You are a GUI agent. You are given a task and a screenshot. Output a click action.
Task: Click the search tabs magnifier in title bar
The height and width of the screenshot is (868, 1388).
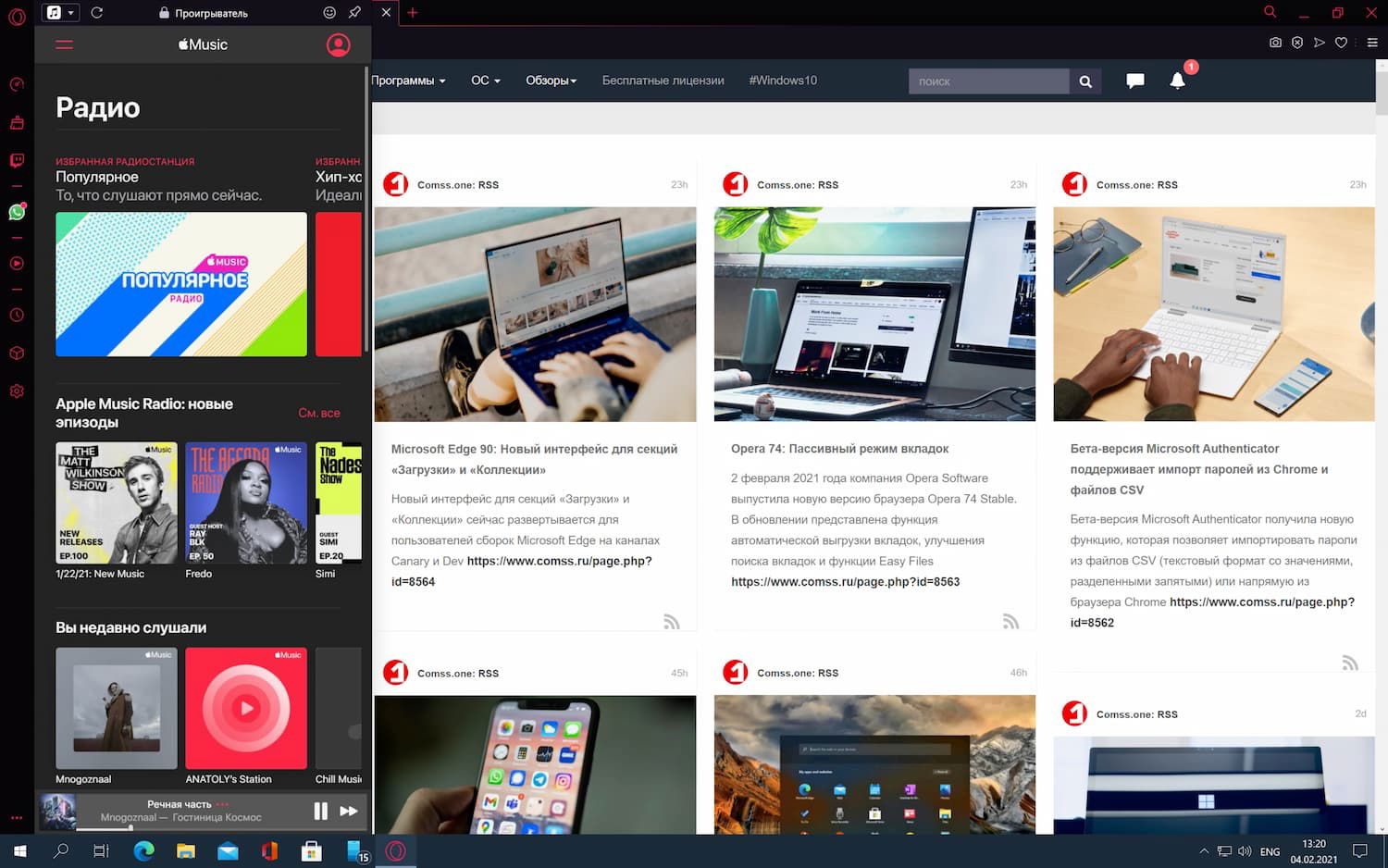point(1270,12)
